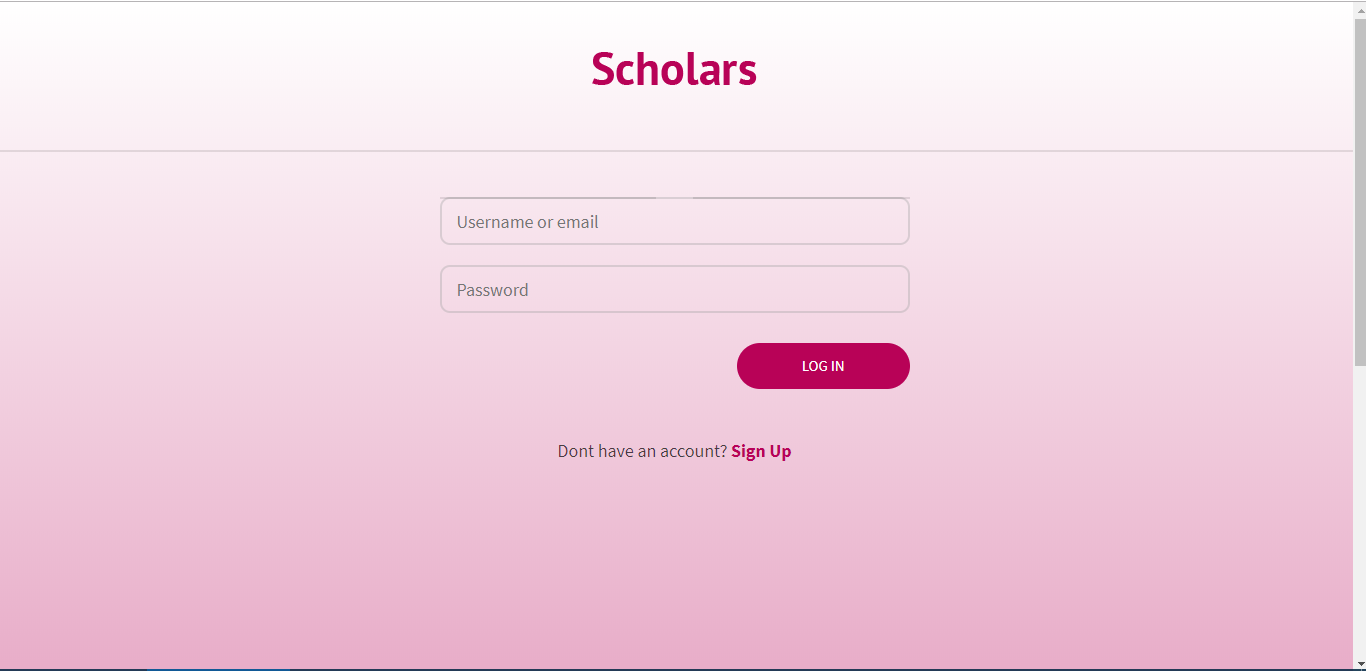Click the small triangle atop the scrollbar

click(1359, 9)
